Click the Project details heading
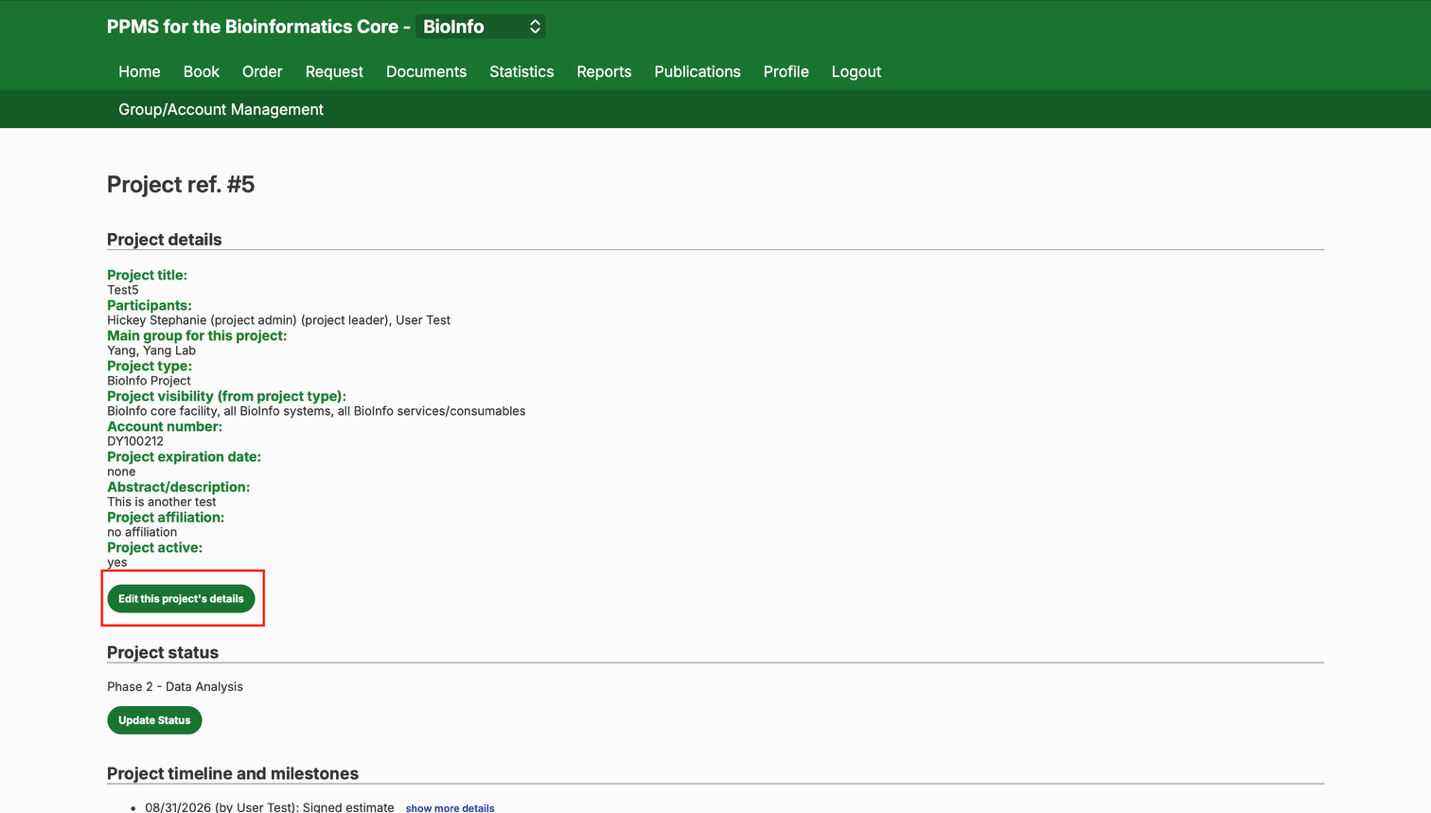This screenshot has height=813, width=1431. click(164, 240)
